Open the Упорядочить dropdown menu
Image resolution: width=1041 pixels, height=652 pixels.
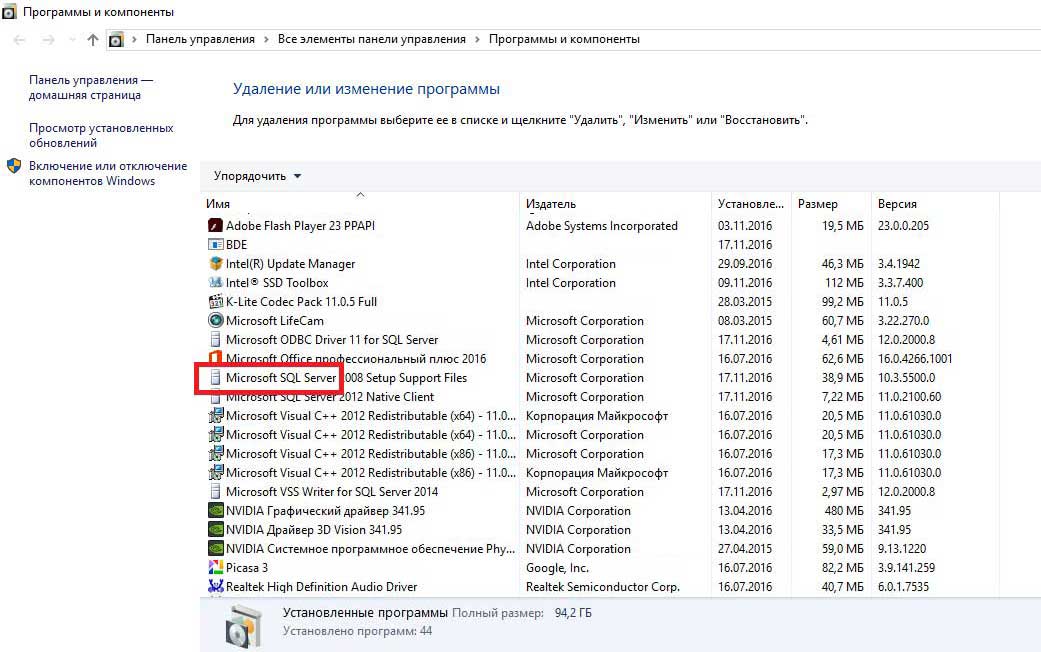tap(257, 176)
